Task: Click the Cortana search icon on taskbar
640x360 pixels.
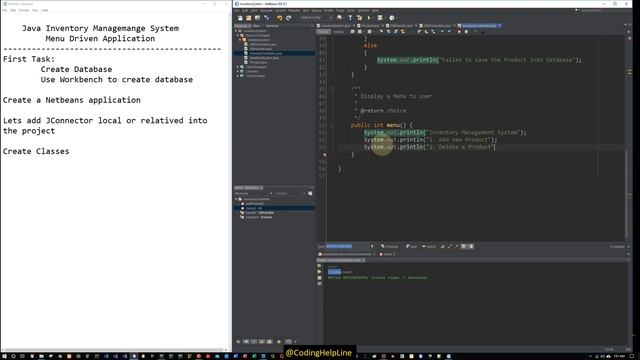Action: (13, 356)
